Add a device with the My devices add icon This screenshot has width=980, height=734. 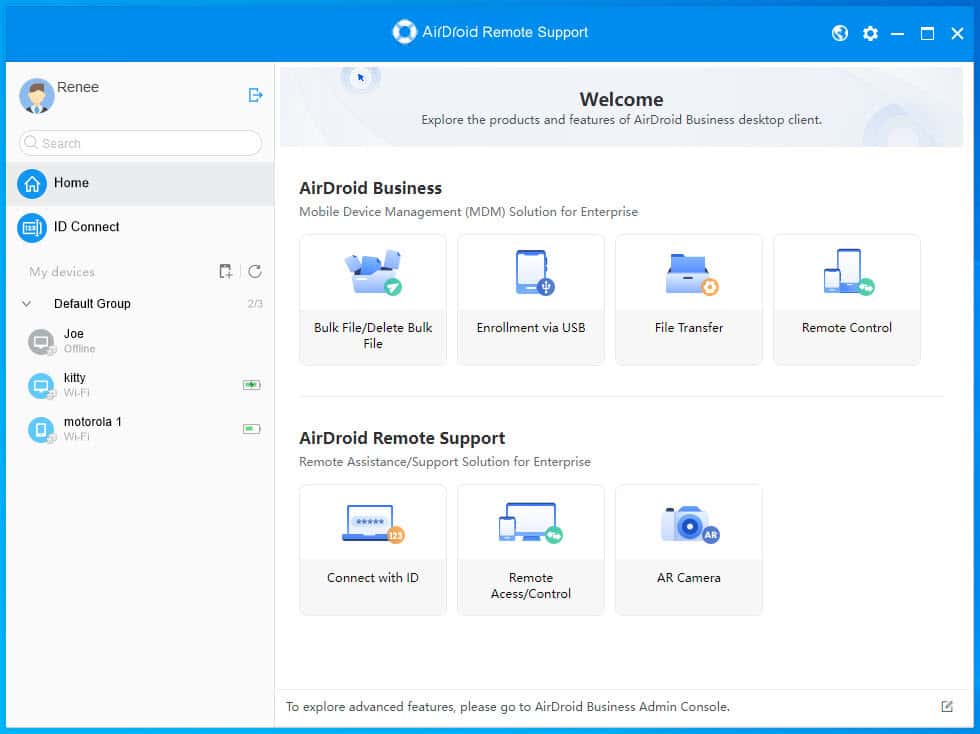coord(226,271)
